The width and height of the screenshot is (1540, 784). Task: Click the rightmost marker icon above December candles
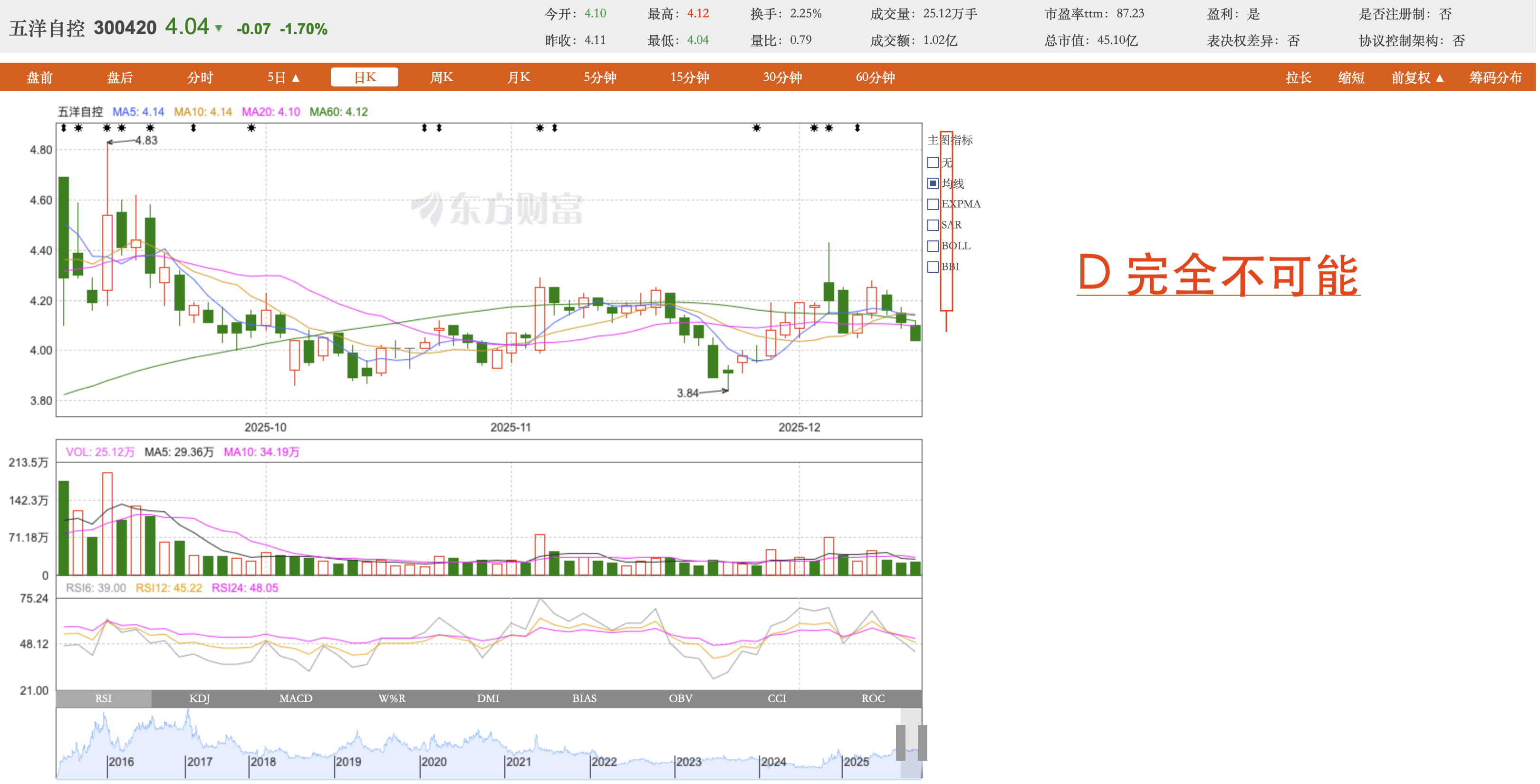coord(857,128)
